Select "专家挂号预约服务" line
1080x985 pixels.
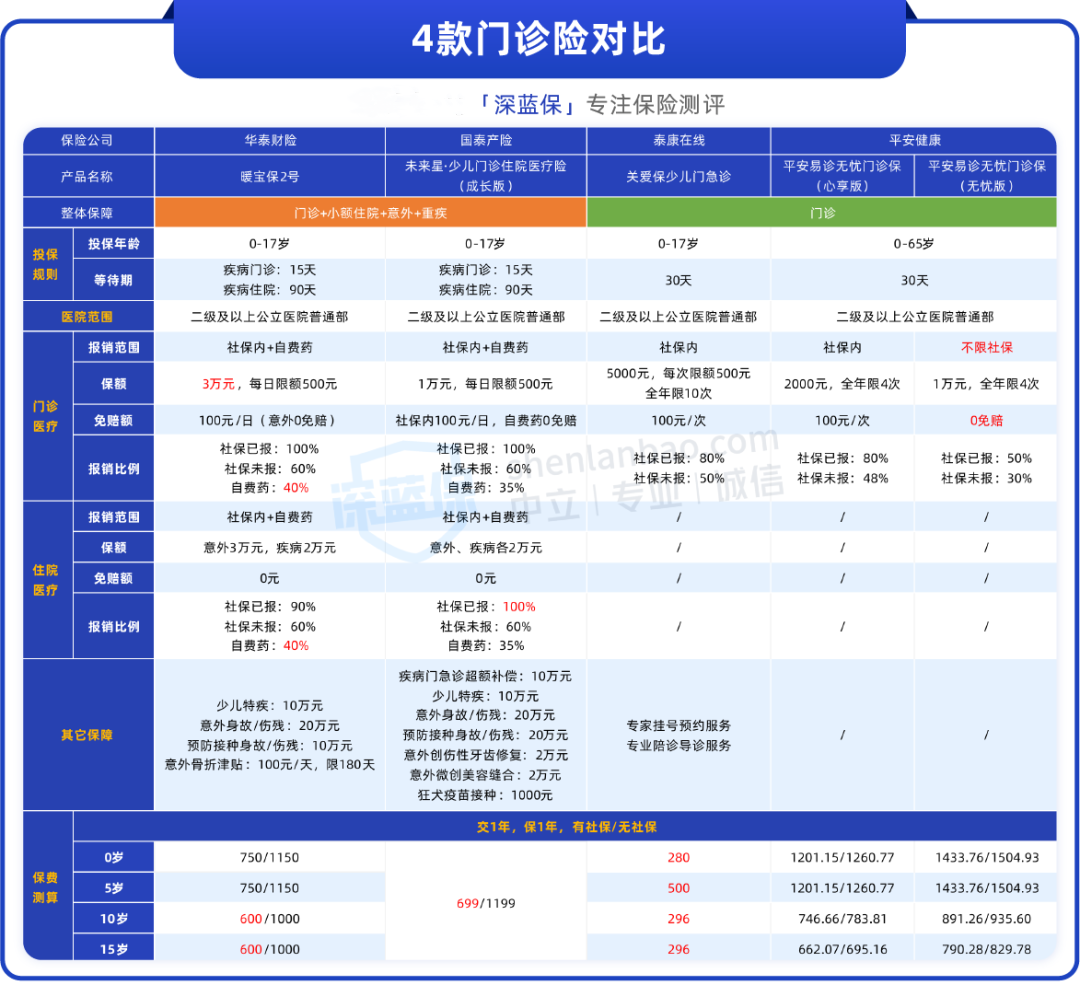(678, 725)
